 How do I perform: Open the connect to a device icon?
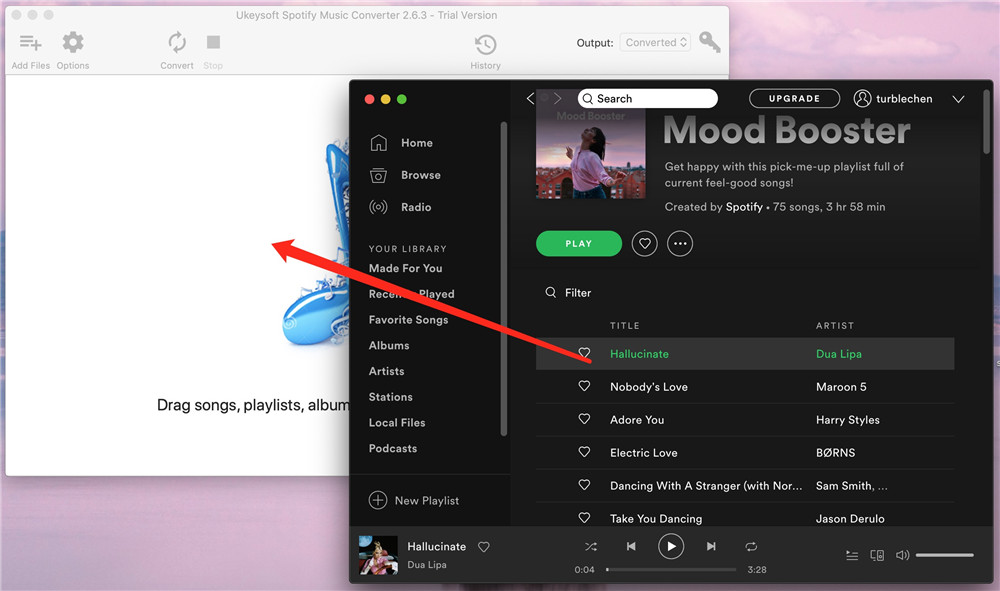click(x=878, y=555)
